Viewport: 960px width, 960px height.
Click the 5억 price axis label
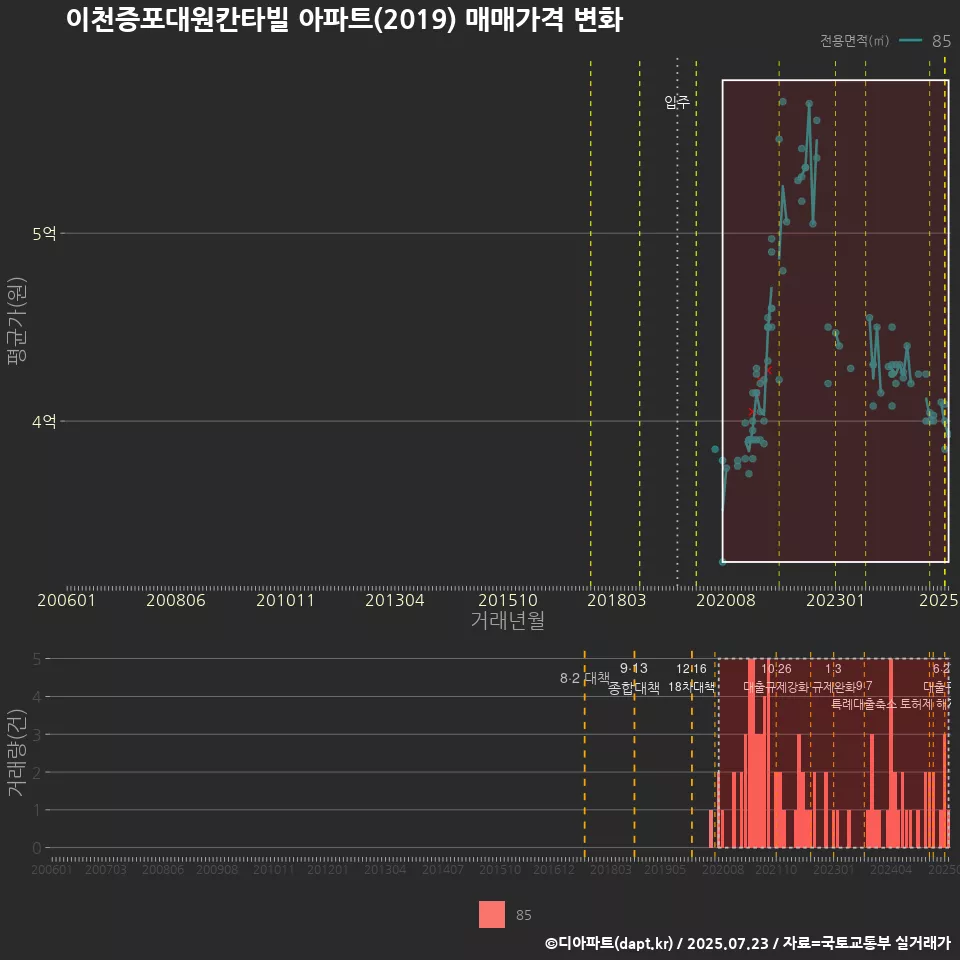tap(44, 234)
